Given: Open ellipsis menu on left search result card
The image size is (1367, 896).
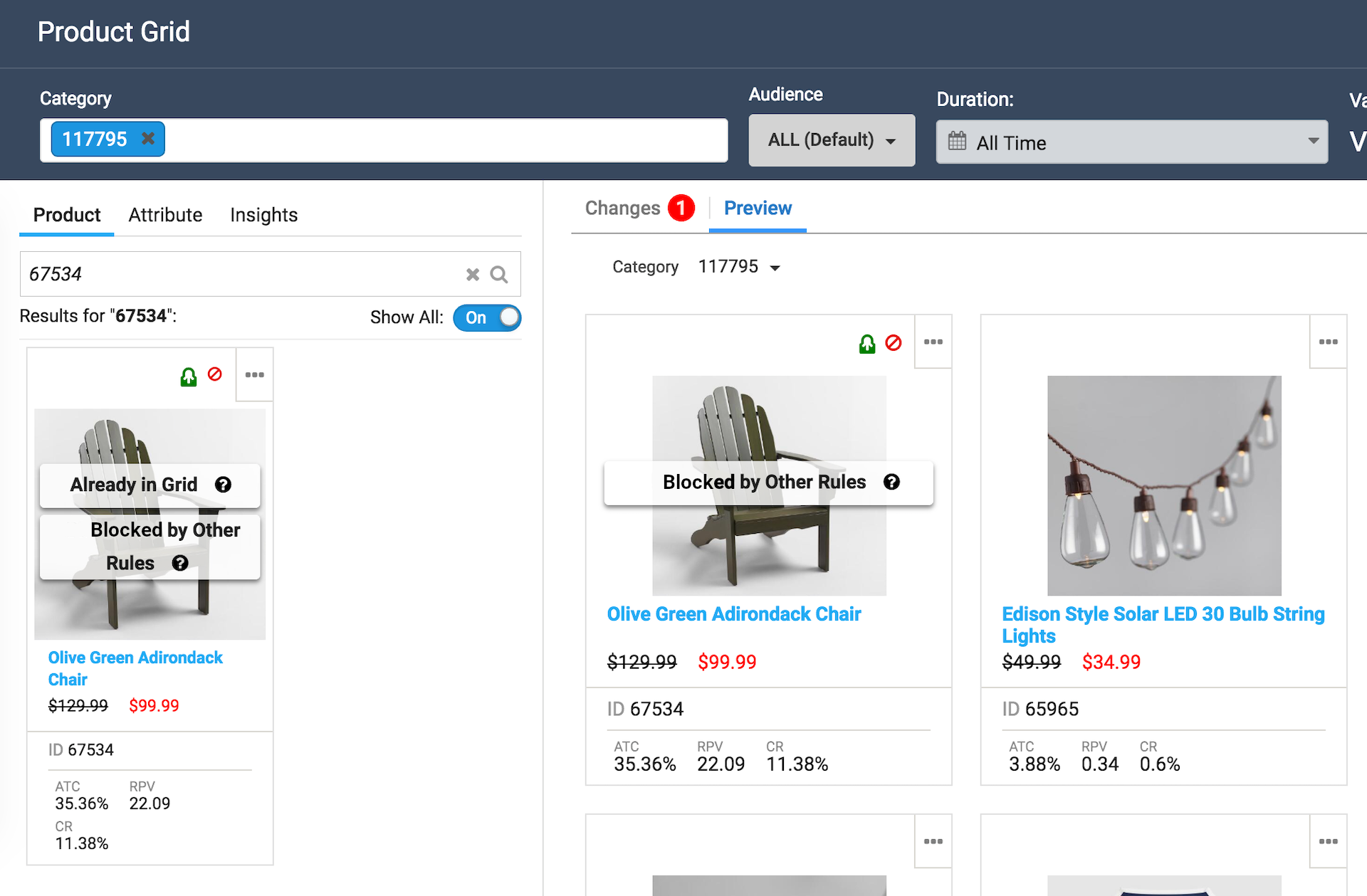Looking at the screenshot, I should pyautogui.click(x=254, y=374).
